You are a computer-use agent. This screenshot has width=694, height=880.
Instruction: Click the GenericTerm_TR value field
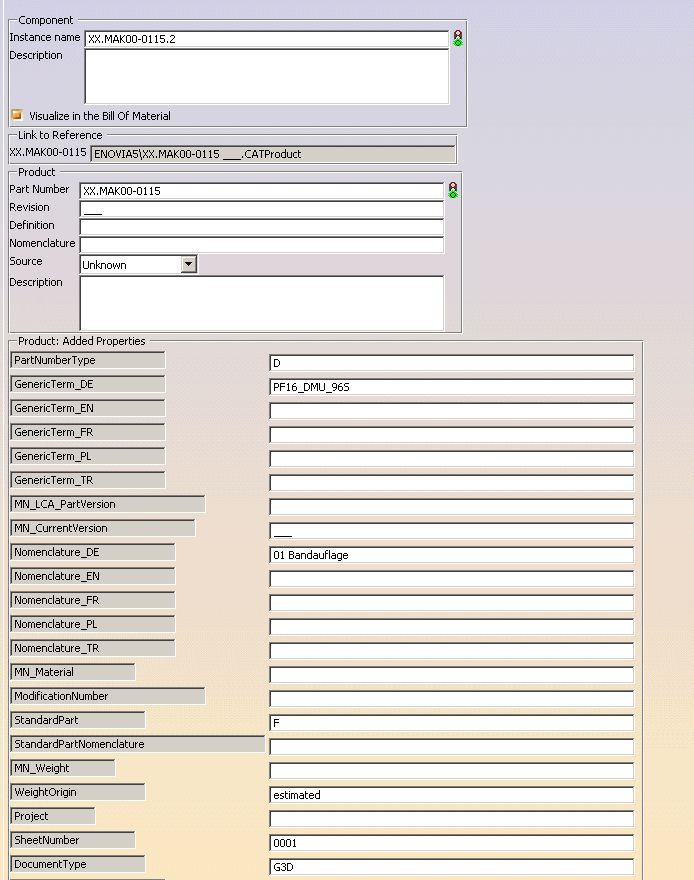[x=452, y=483]
